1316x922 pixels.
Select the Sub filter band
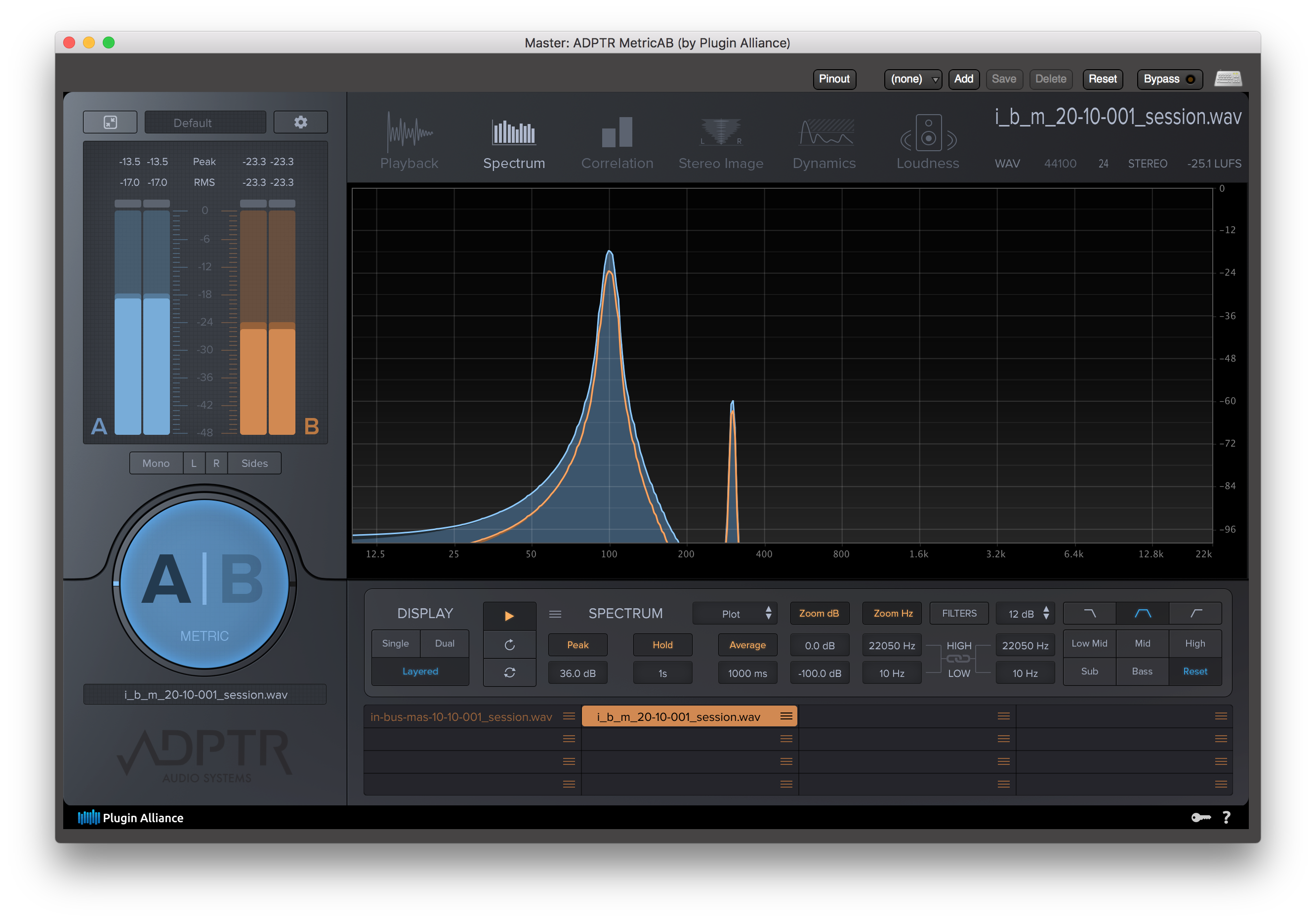[1089, 671]
